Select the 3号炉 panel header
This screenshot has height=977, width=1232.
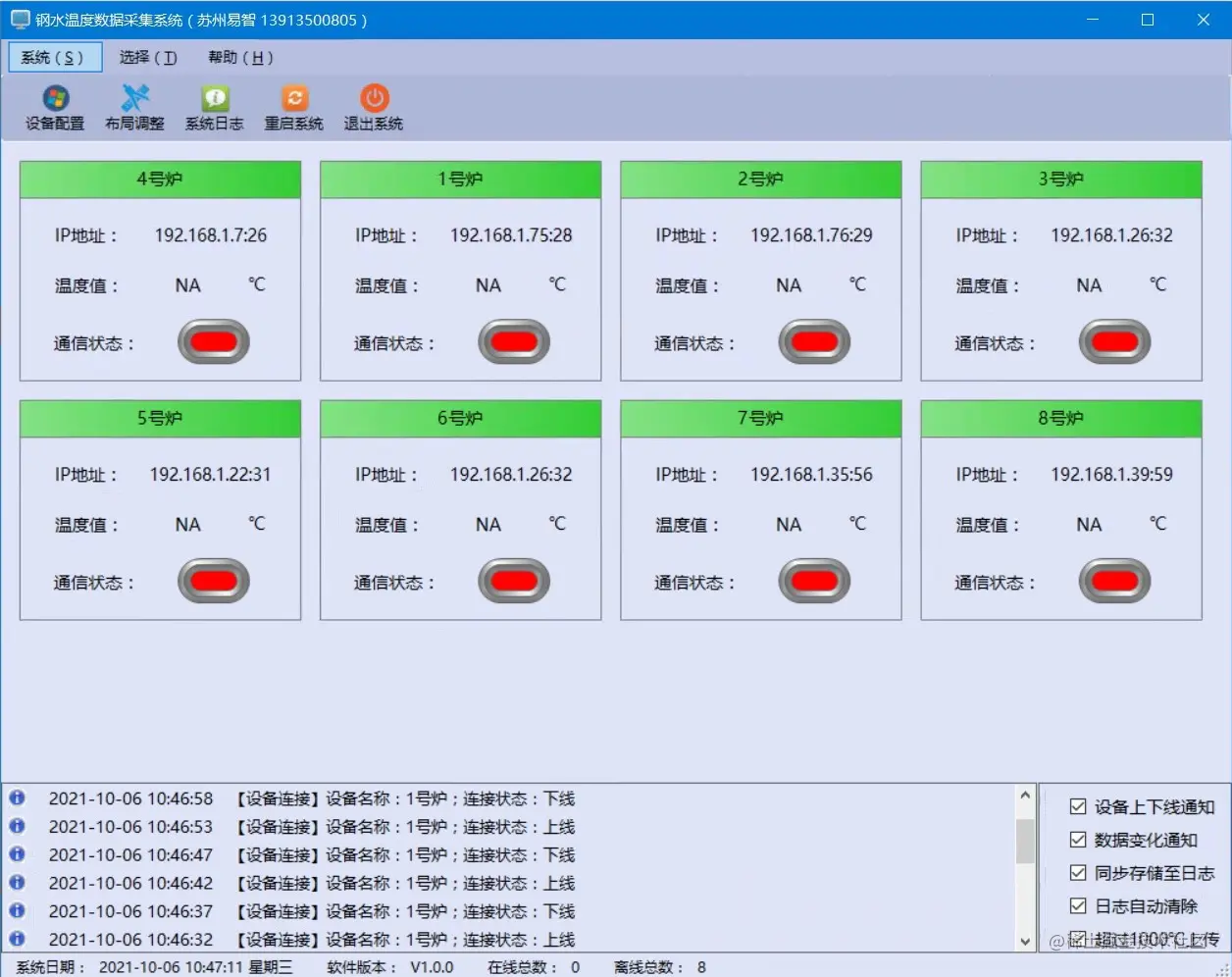point(1061,180)
